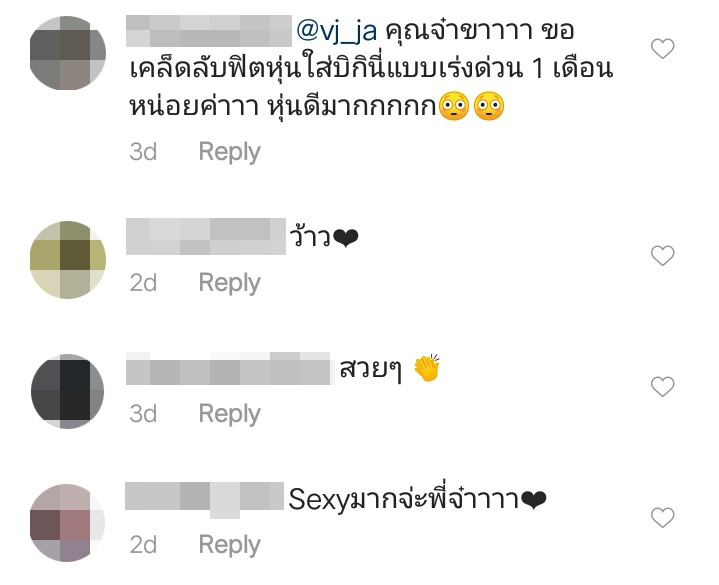Open avatar of the ว้าว commenter
Screen dimensions: 719x585
(x=68, y=260)
